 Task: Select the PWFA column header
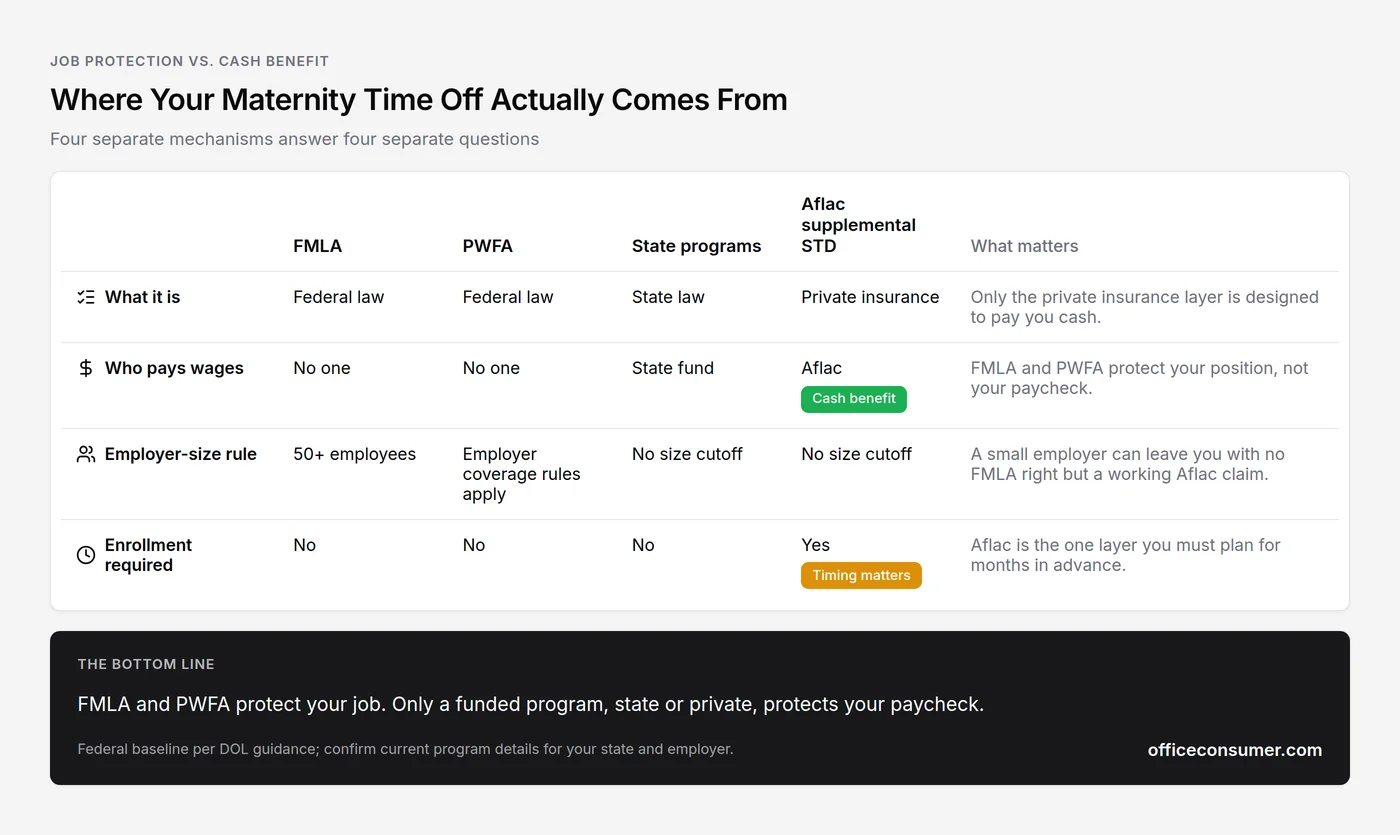pyautogui.click(x=488, y=246)
